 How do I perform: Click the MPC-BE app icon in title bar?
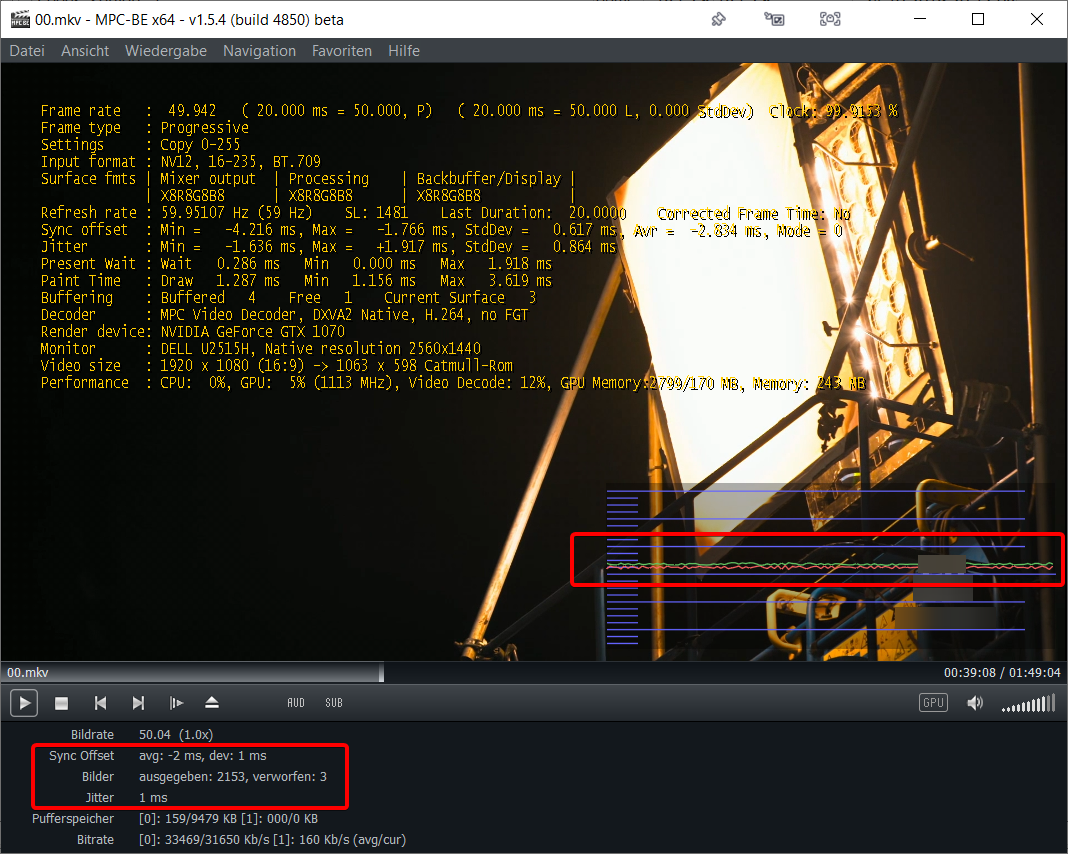pos(20,19)
